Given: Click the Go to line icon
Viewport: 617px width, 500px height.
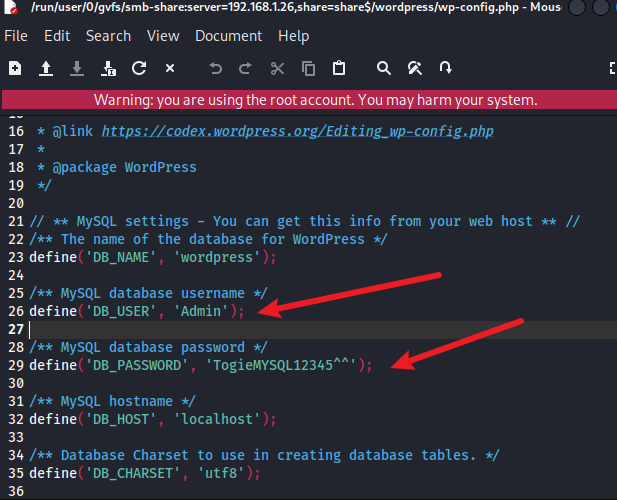Looking at the screenshot, I should (x=445, y=68).
